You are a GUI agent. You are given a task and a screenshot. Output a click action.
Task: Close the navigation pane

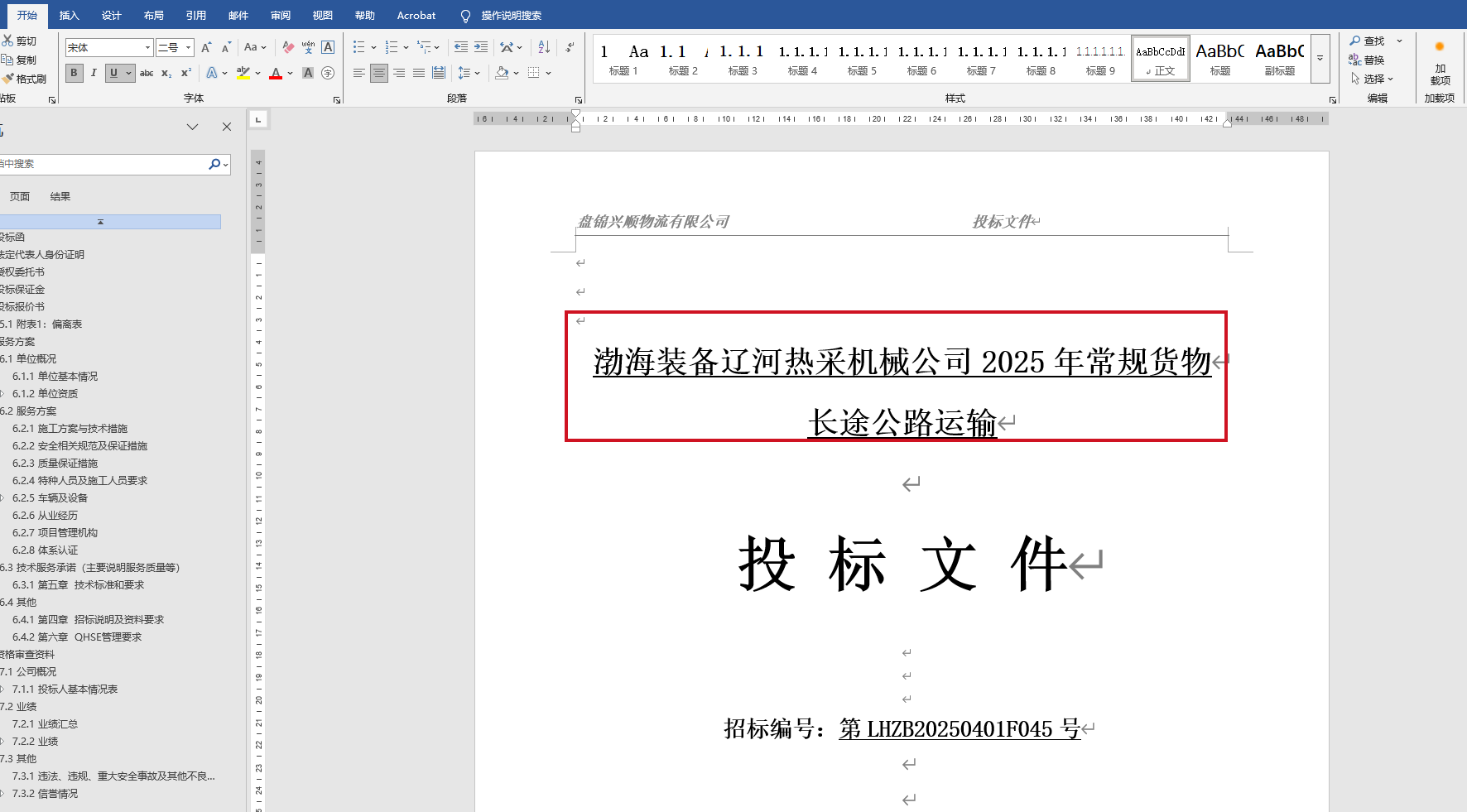point(227,127)
